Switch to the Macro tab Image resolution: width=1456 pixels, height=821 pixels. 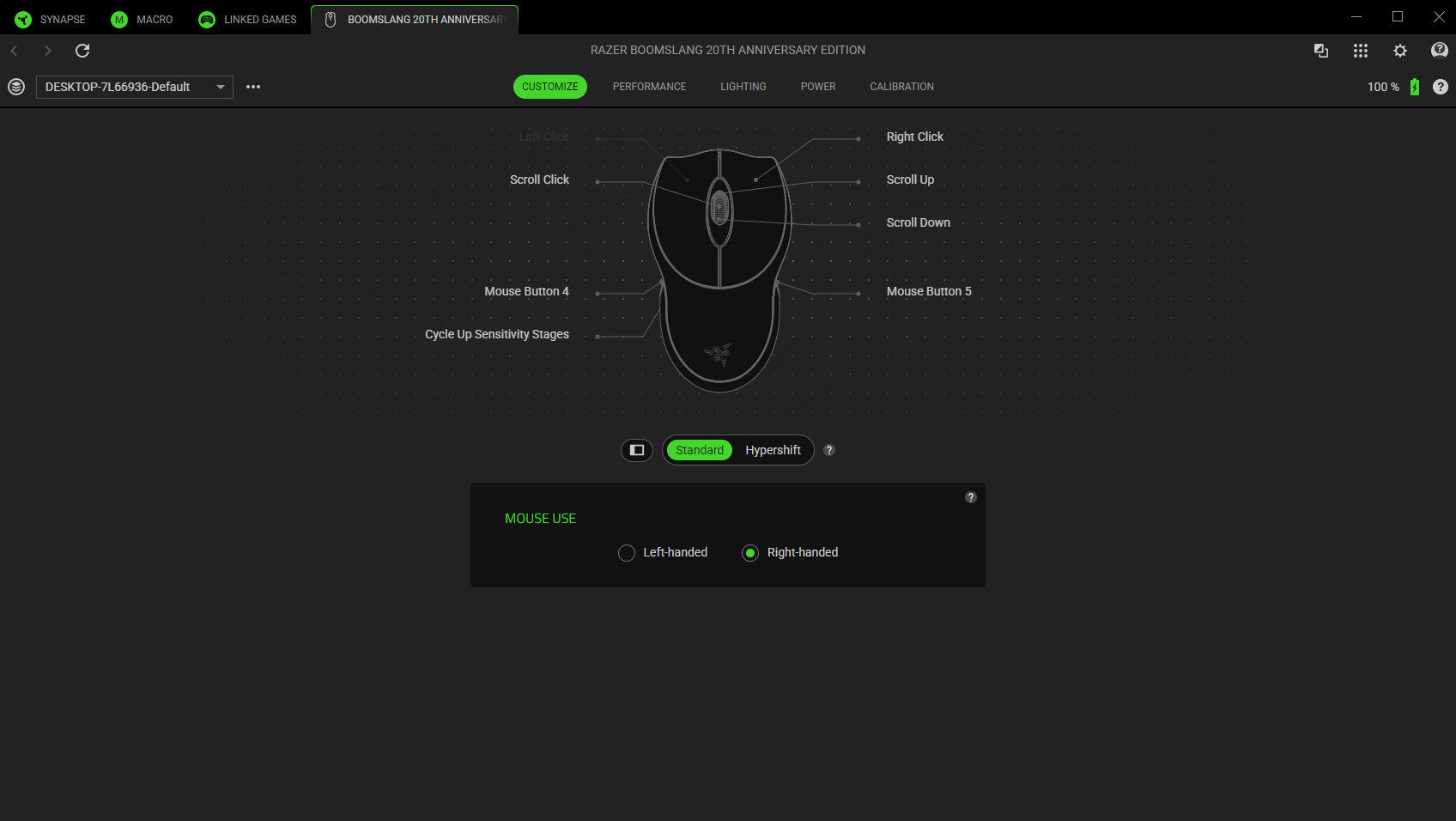point(143,19)
